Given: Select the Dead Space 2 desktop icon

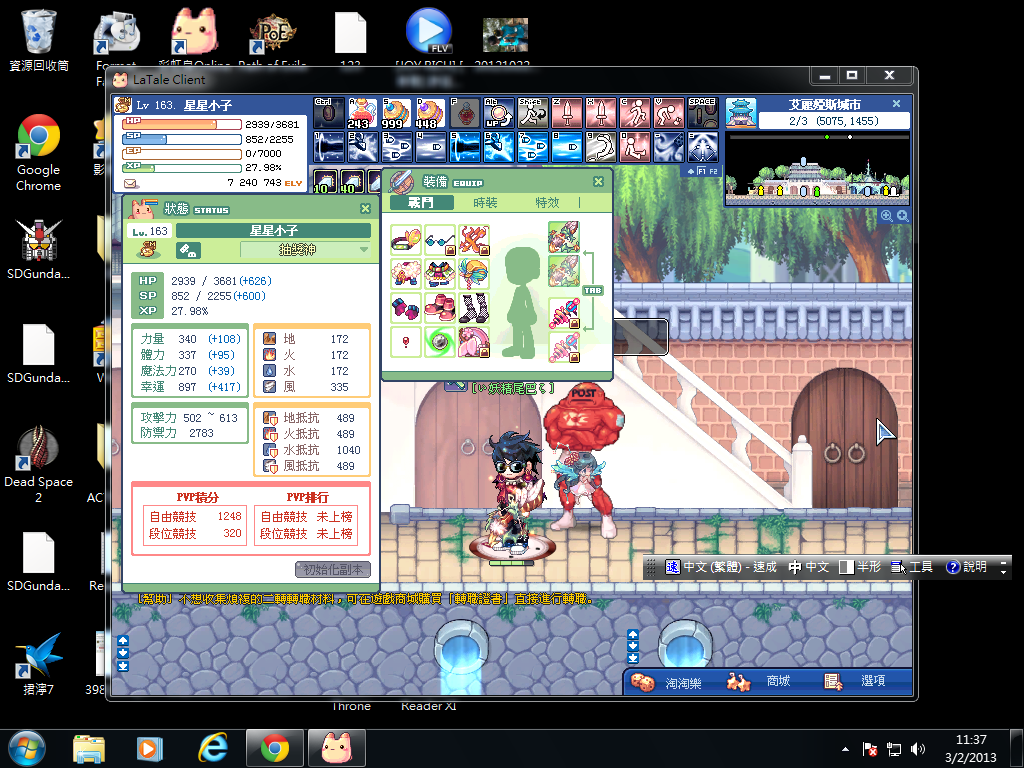Looking at the screenshot, I should point(39,466).
